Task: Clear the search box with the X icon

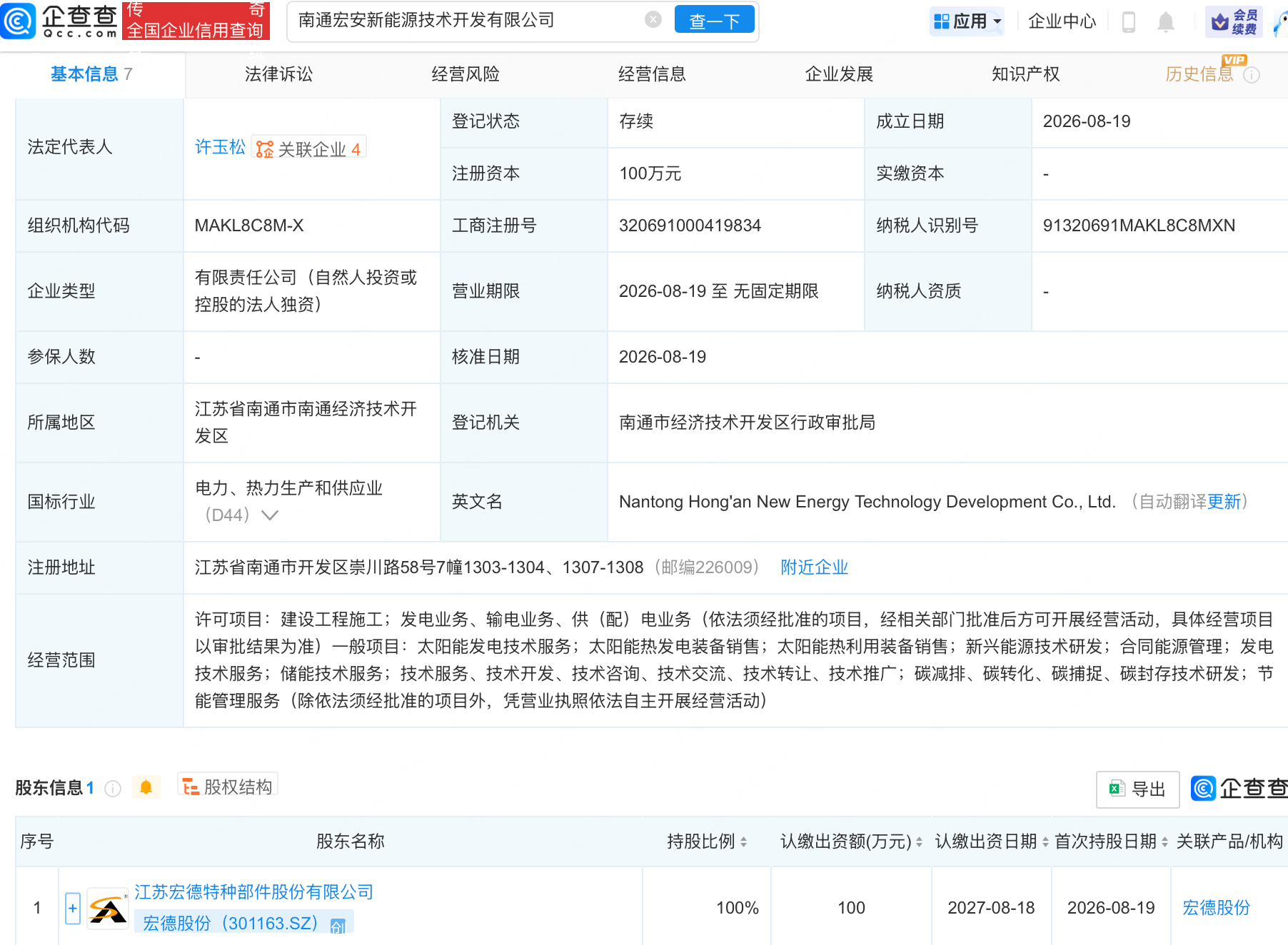Action: click(653, 20)
